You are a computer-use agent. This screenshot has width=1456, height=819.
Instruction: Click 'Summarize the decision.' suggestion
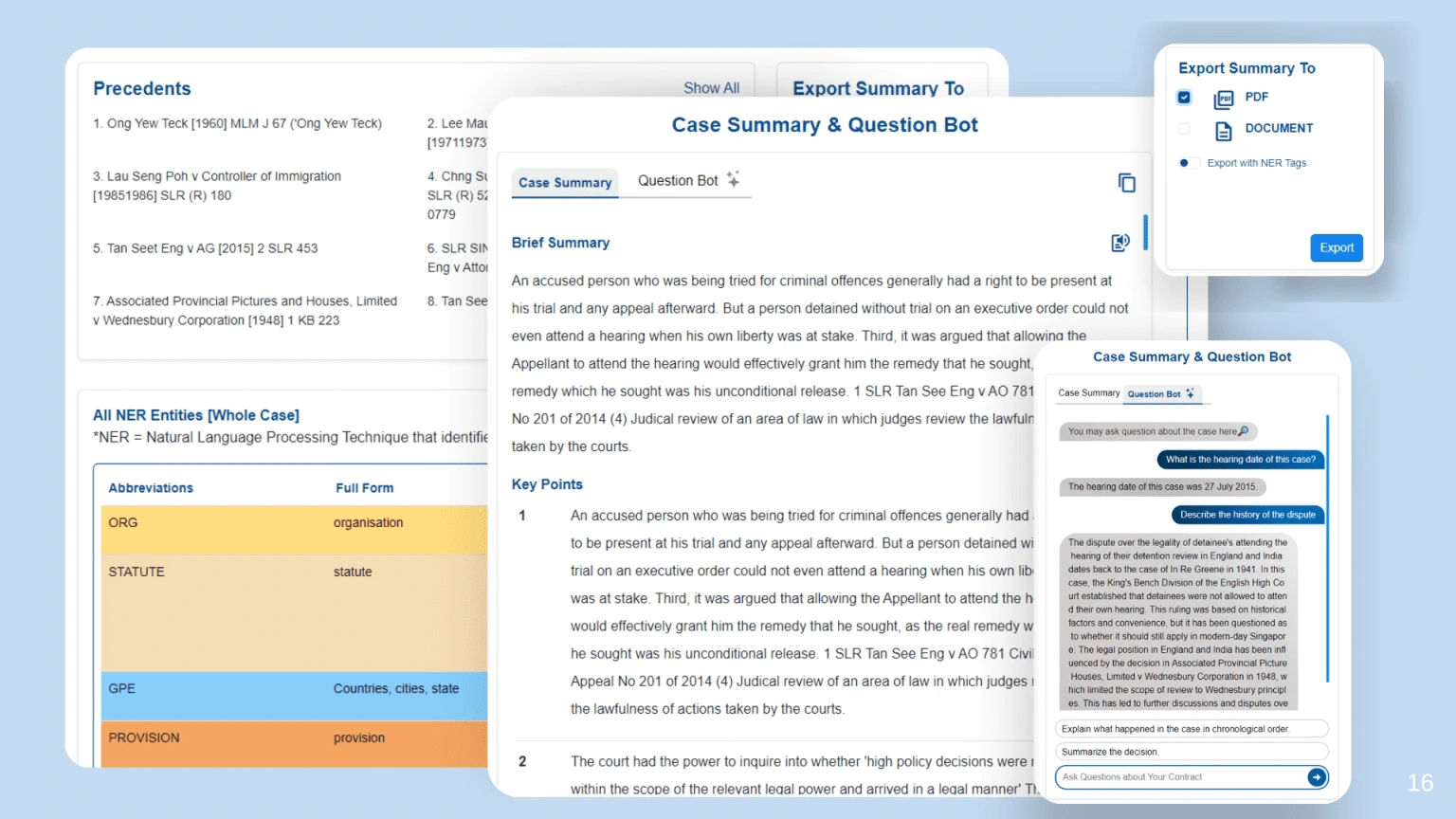tap(1192, 752)
